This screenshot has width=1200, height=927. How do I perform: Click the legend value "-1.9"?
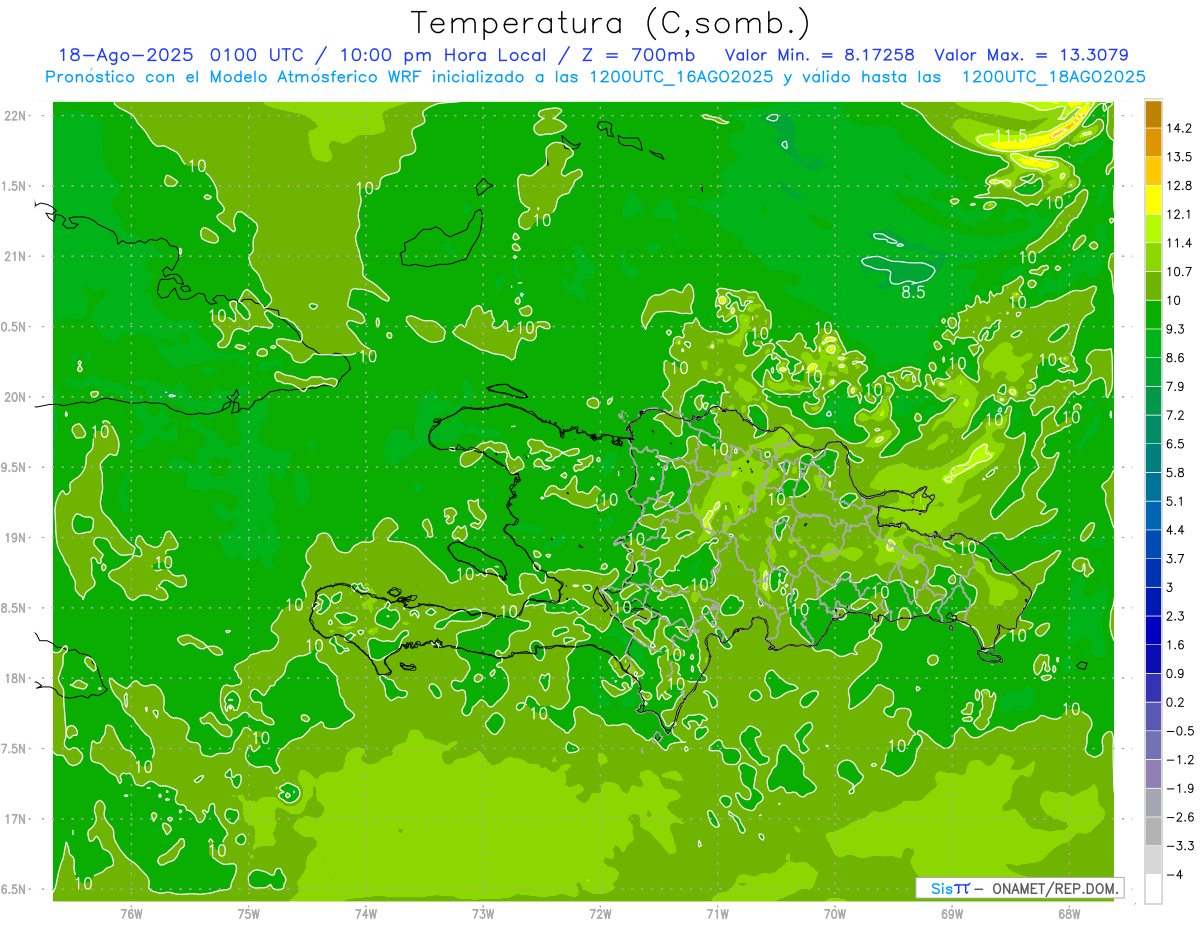click(1180, 788)
